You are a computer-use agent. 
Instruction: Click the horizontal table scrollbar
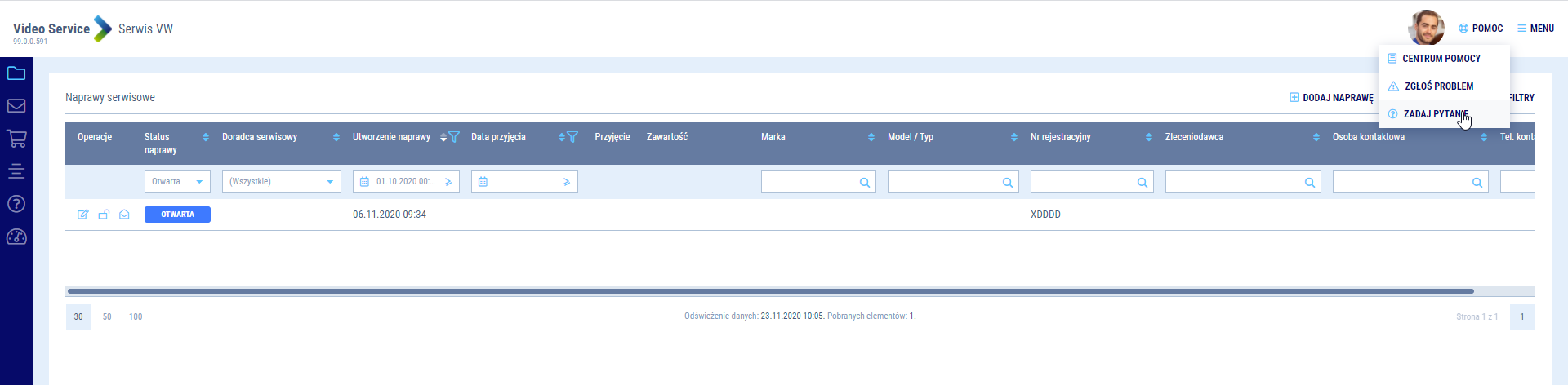pos(770,291)
